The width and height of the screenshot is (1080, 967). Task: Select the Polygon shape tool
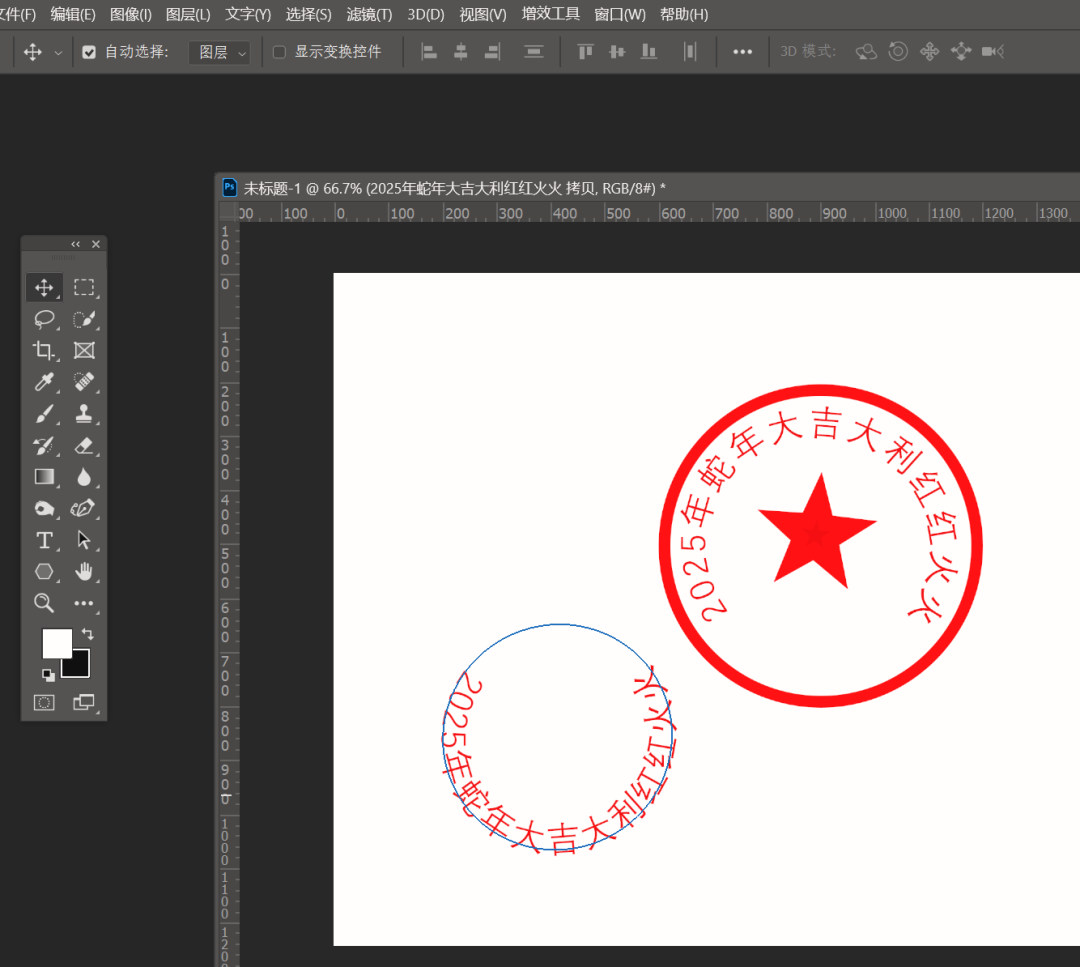click(44, 572)
